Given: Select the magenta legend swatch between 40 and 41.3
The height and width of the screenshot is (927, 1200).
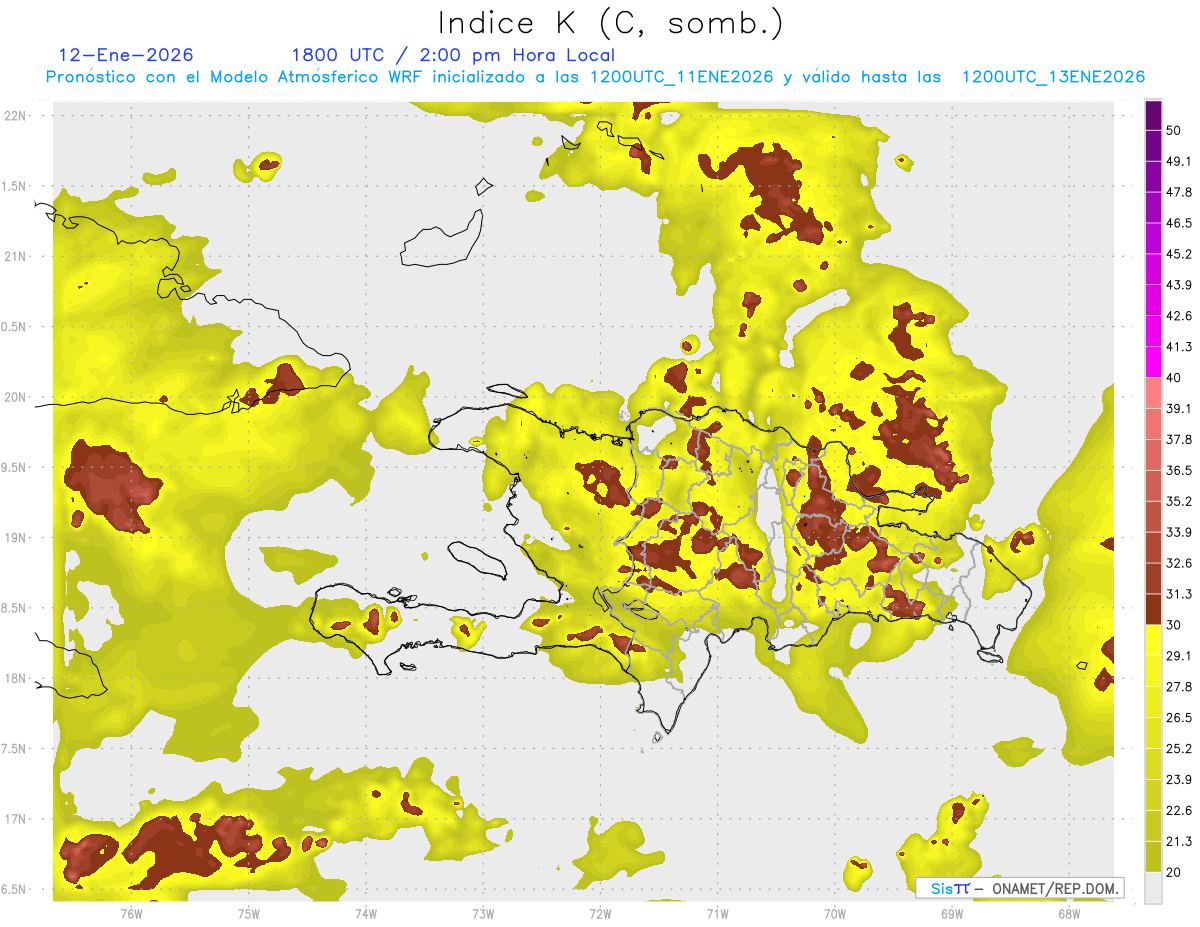Looking at the screenshot, I should click(x=1153, y=362).
